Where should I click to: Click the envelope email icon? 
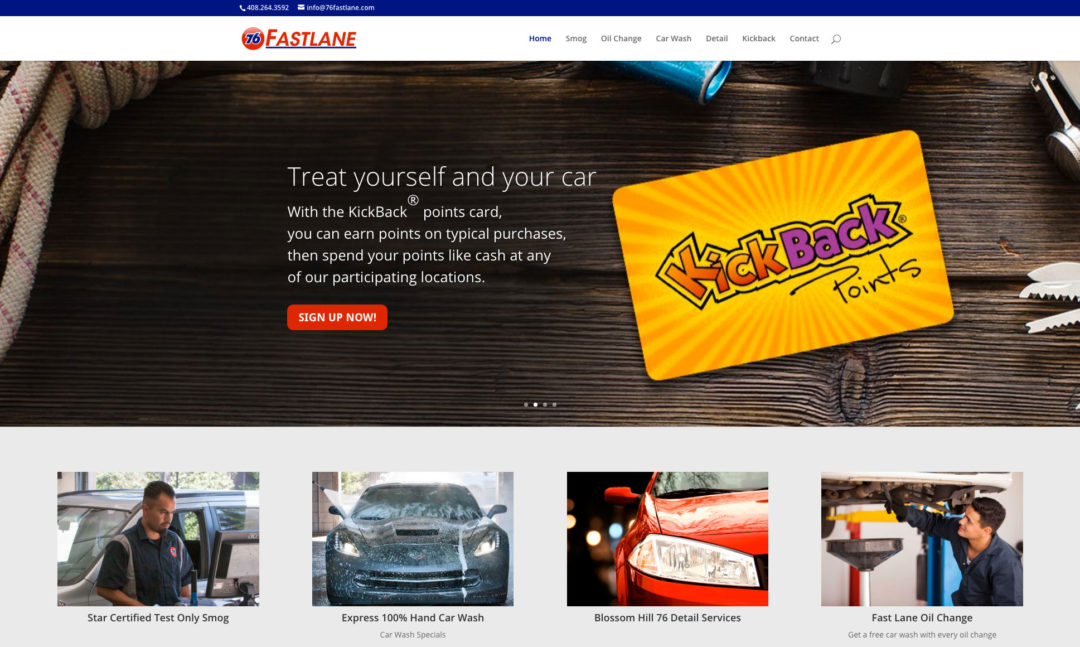pos(301,8)
